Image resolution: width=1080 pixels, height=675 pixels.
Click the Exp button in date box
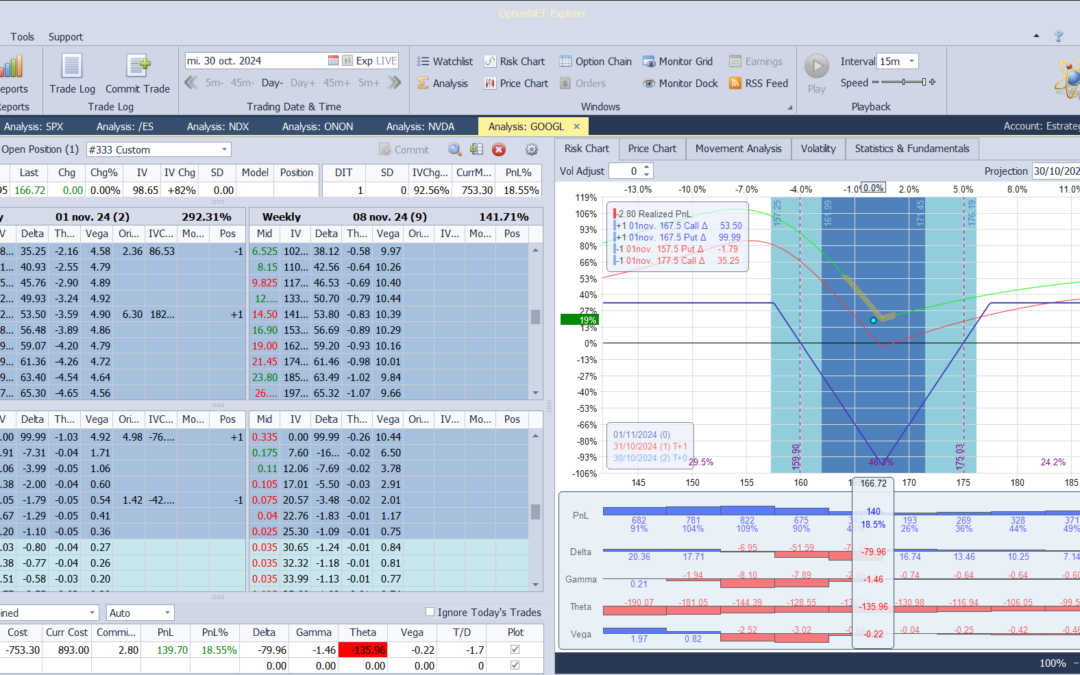click(x=364, y=61)
